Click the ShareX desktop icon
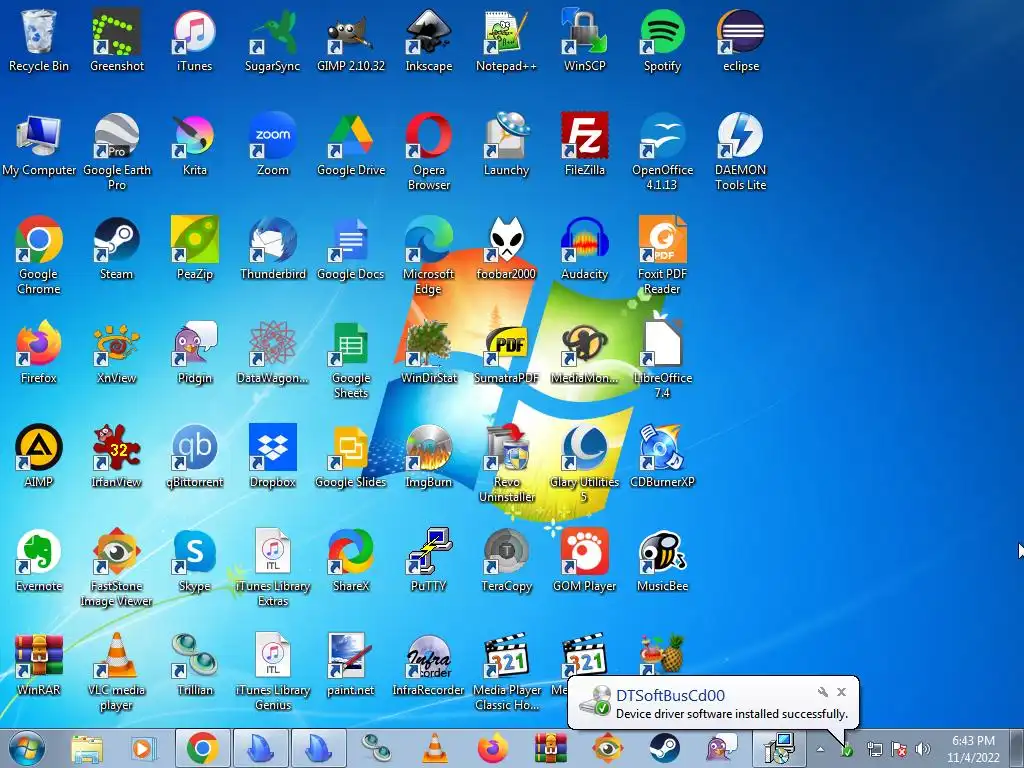Viewport: 1024px width, 768px height. (x=351, y=560)
